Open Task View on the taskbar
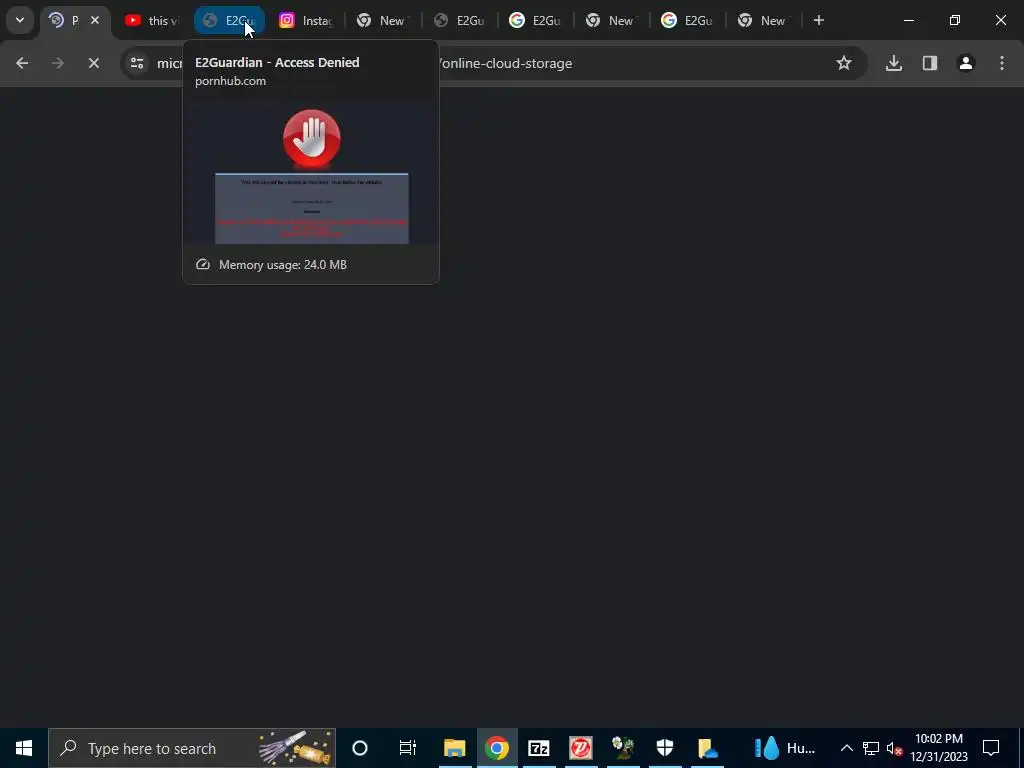The height and width of the screenshot is (768, 1024). [x=408, y=748]
